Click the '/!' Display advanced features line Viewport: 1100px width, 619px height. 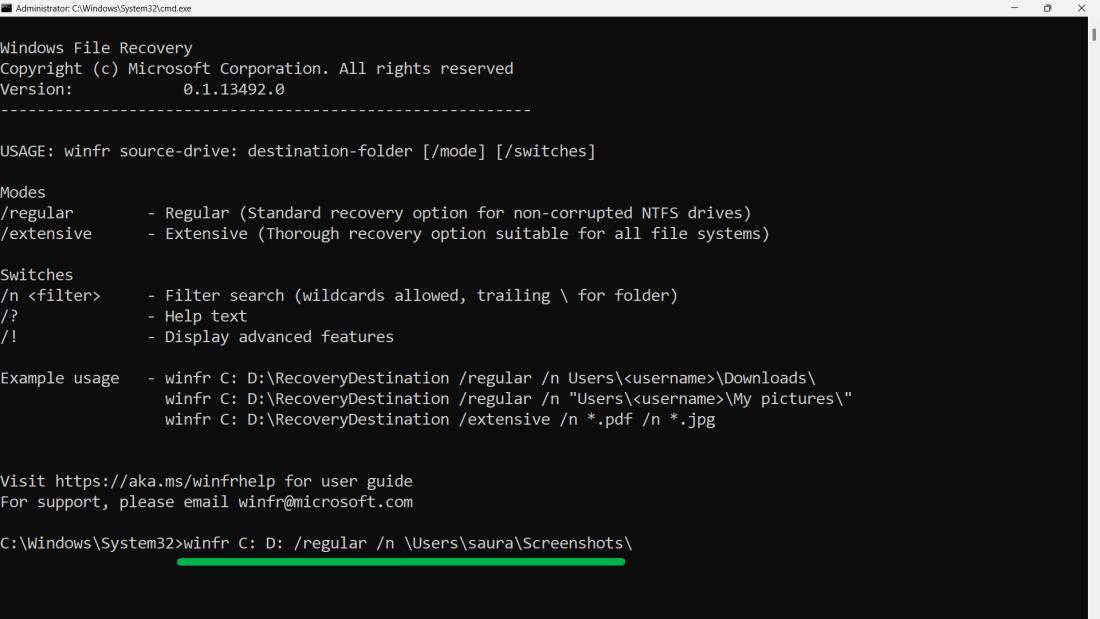(x=197, y=337)
